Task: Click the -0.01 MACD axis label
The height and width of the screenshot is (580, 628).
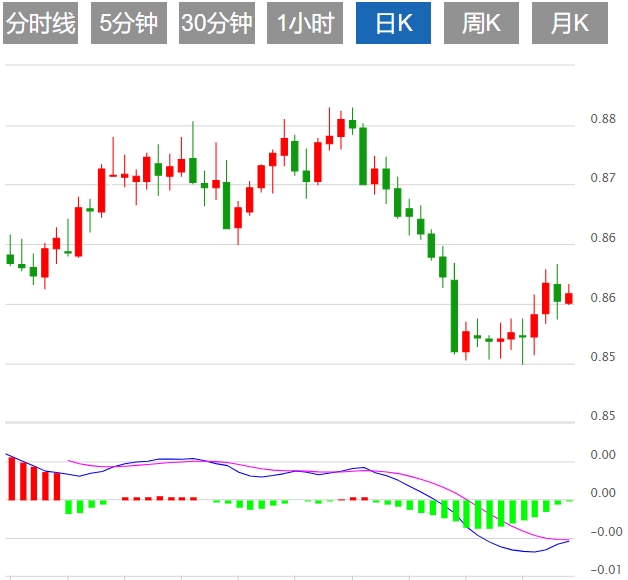Action: coord(606,569)
